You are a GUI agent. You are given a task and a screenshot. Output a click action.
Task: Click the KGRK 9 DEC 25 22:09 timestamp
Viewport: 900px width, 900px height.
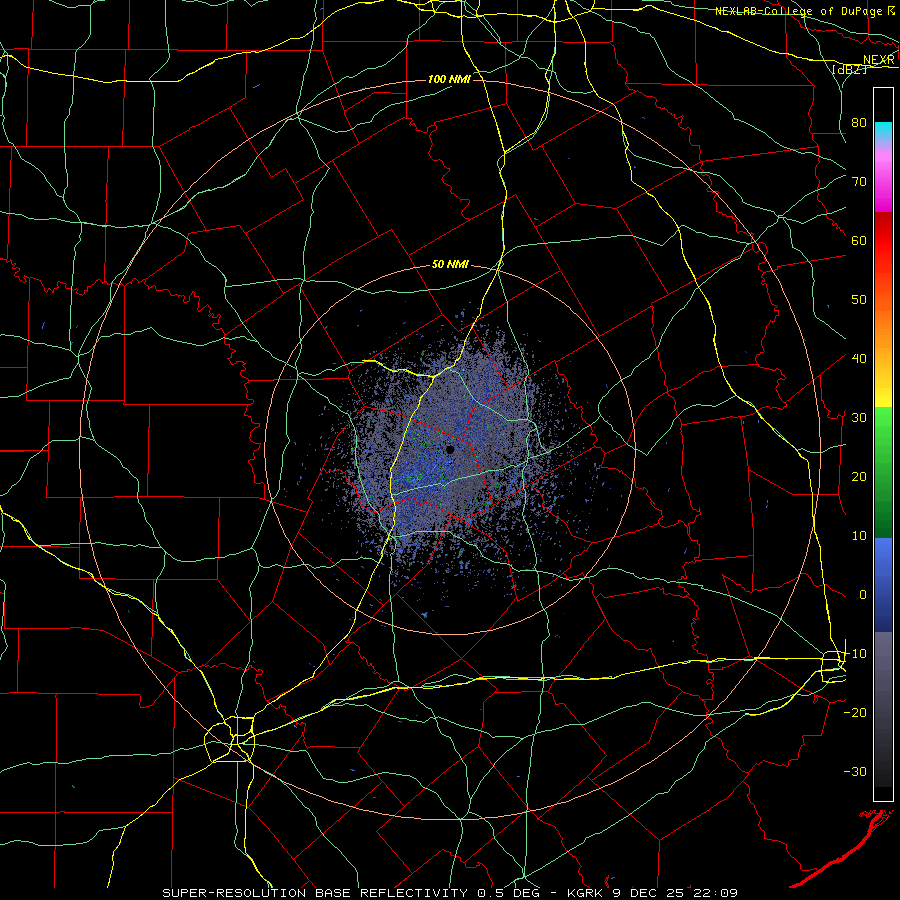[x=652, y=893]
